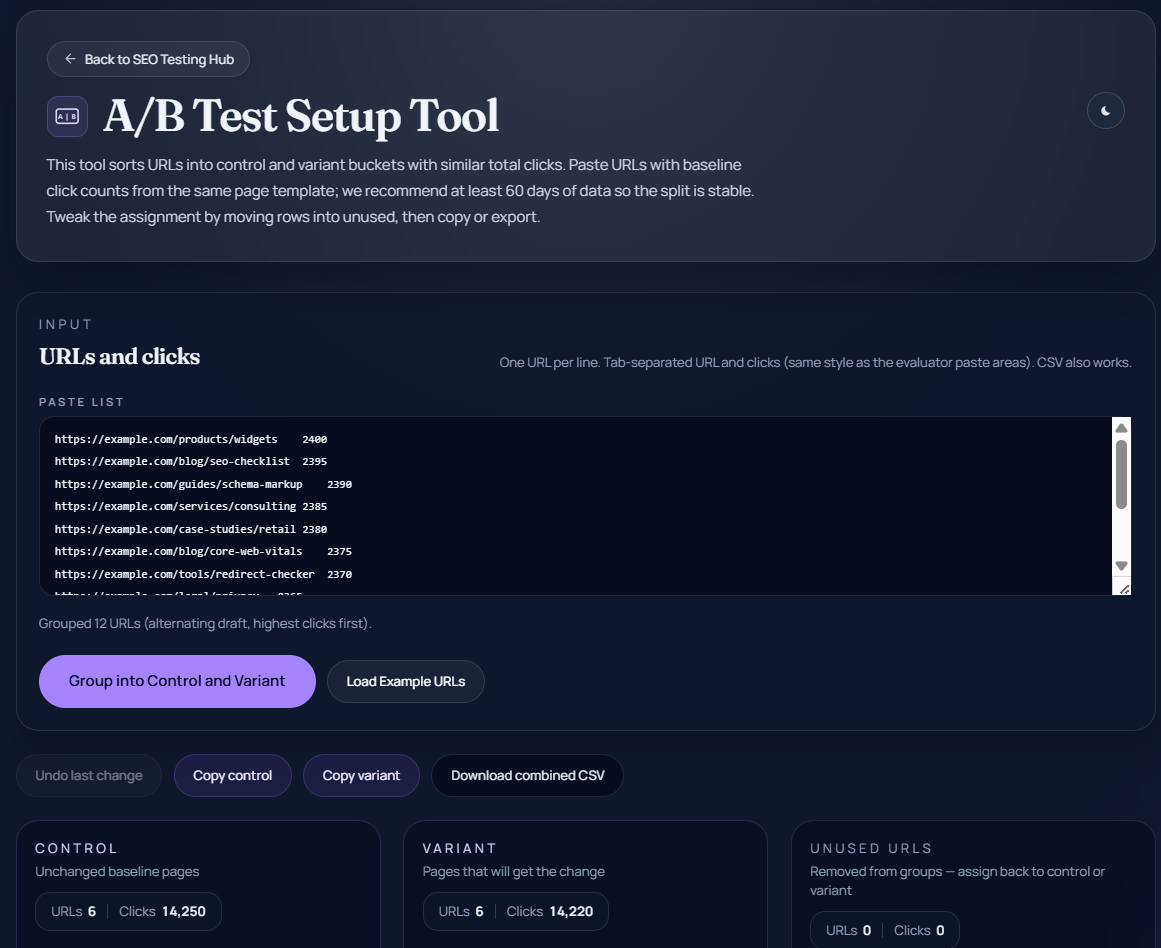Image resolution: width=1161 pixels, height=948 pixels.
Task: Click the URLs and clicks heading
Action: click(x=120, y=356)
